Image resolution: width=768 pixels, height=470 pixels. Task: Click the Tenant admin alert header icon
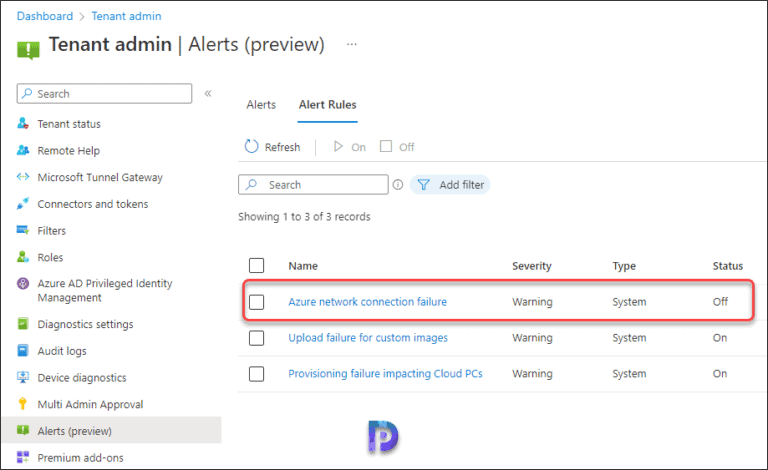tap(28, 50)
